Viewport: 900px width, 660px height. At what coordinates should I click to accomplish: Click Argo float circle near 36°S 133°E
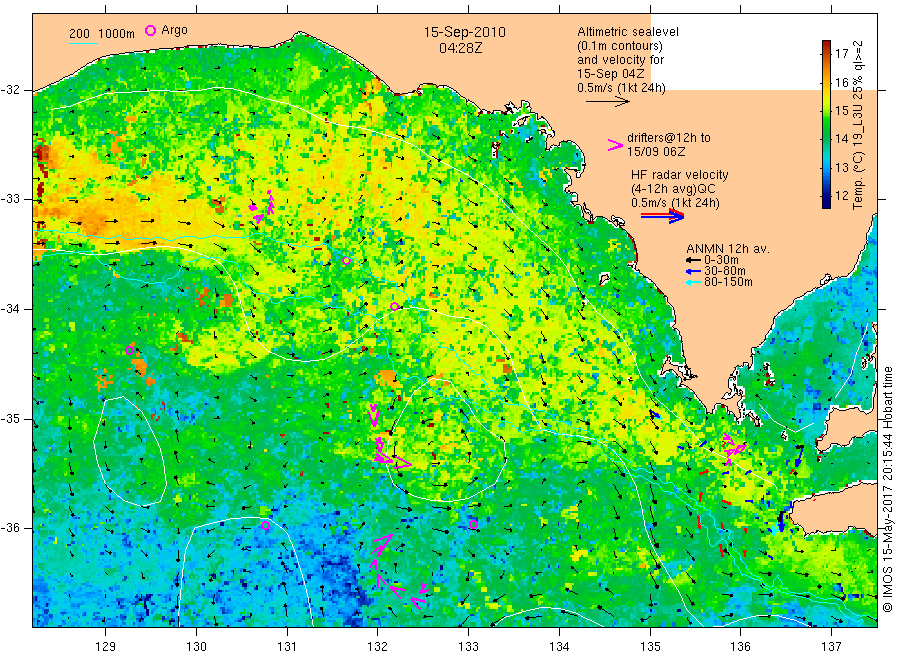473,525
